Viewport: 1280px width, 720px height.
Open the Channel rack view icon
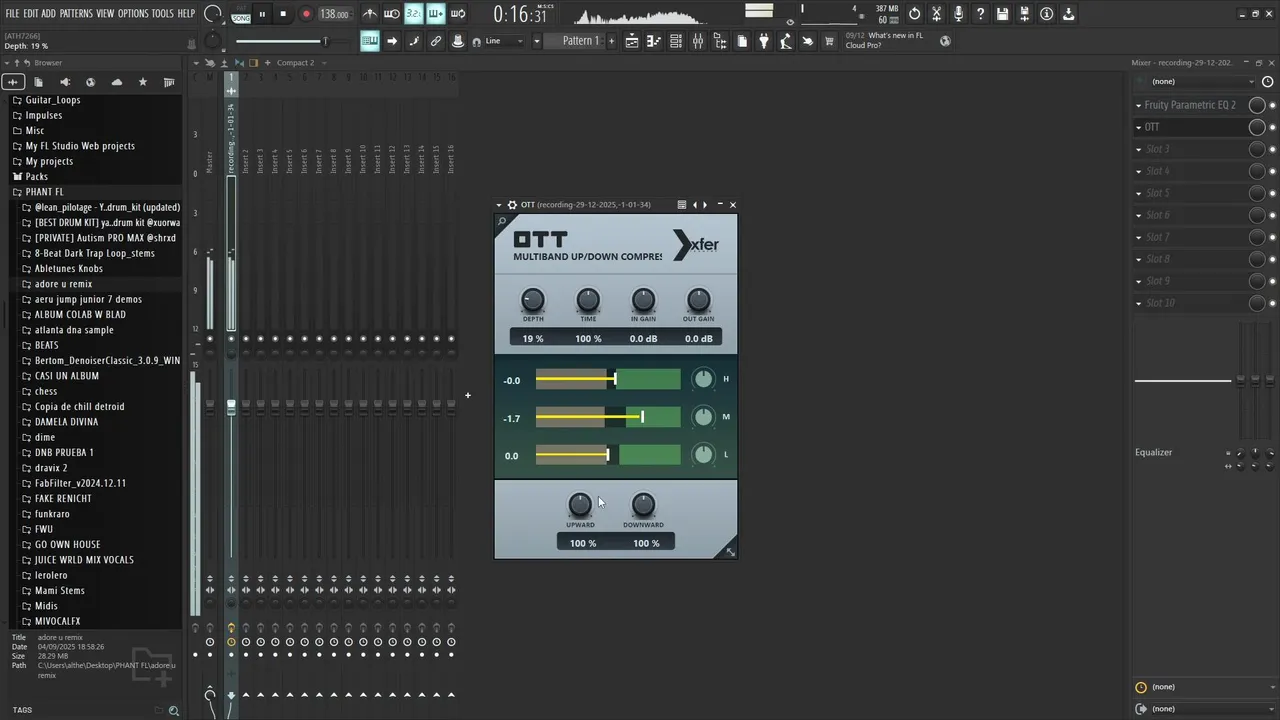pos(676,41)
